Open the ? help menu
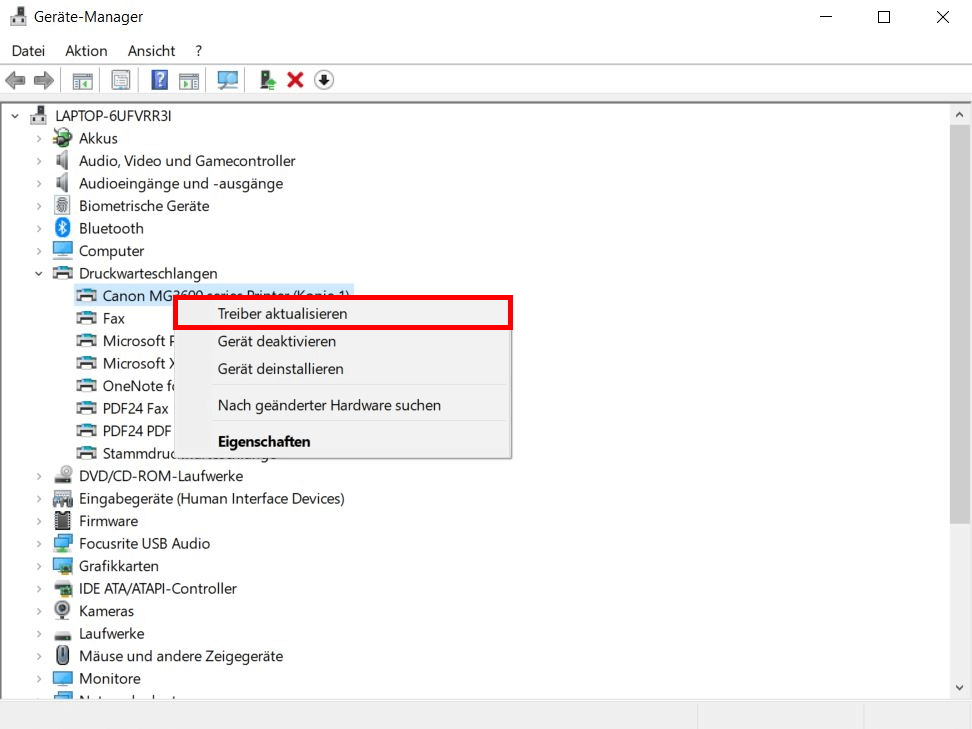This screenshot has width=972, height=729. click(198, 51)
